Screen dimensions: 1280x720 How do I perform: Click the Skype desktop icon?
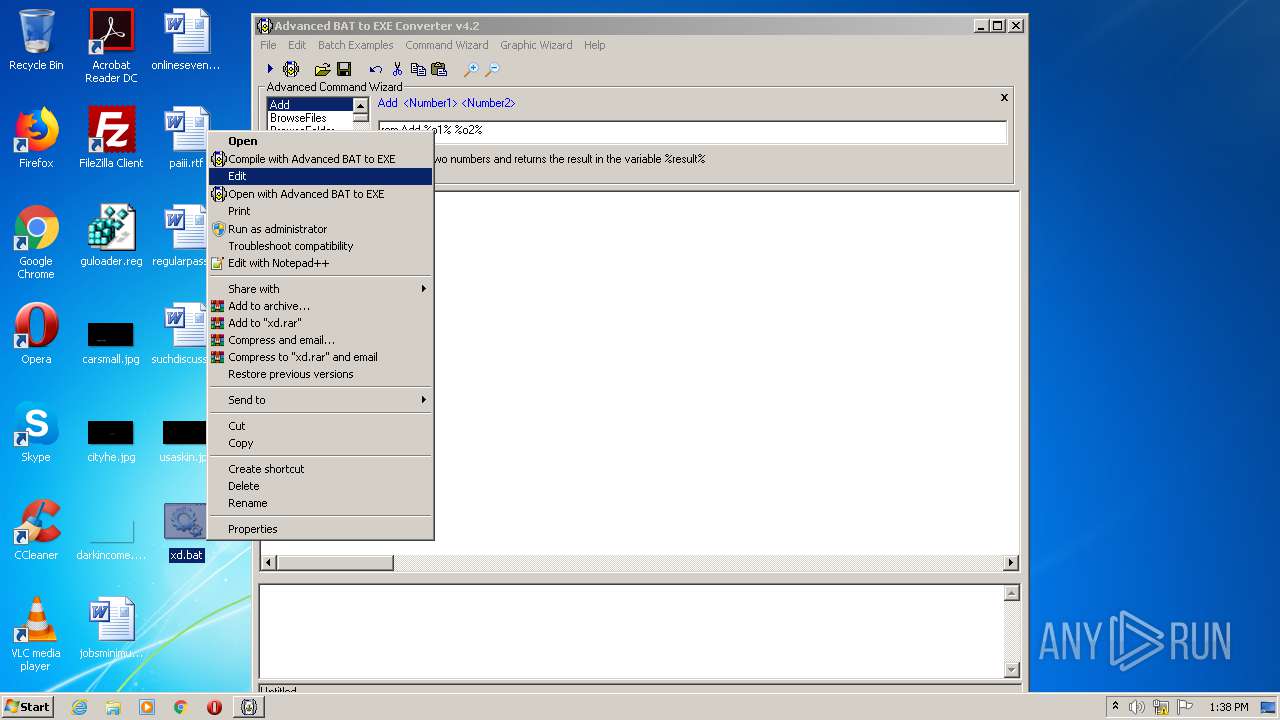[36, 432]
